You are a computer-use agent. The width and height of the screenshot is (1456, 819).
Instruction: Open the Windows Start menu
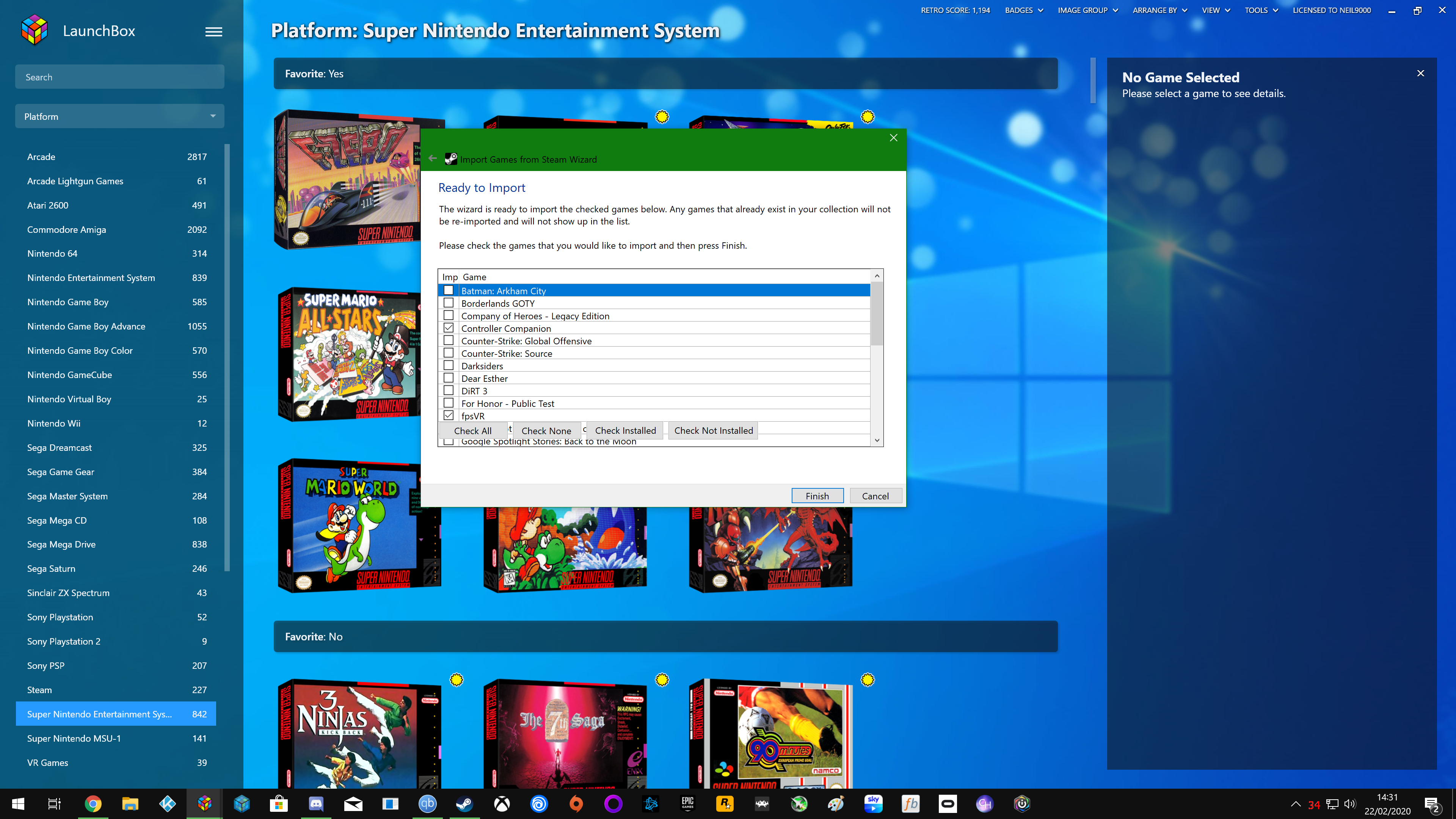point(18,804)
